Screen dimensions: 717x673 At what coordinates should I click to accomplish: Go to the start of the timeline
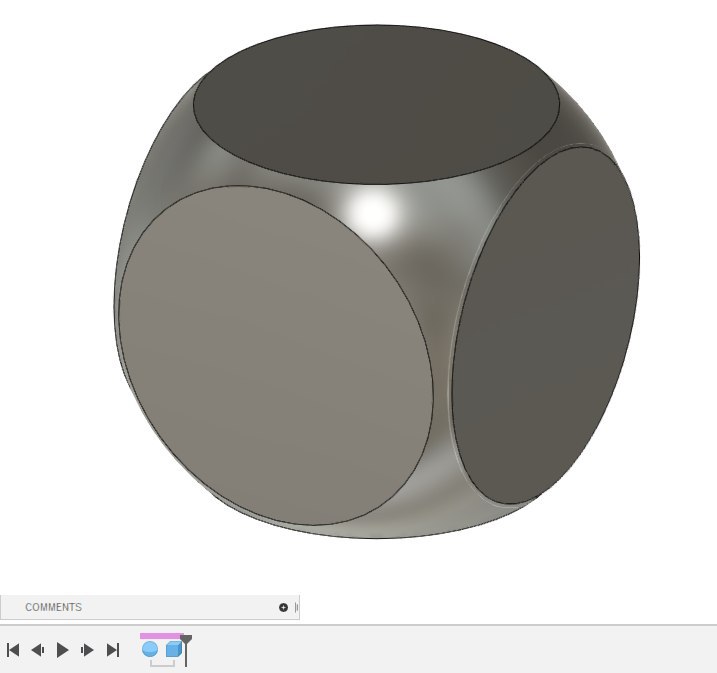13,650
